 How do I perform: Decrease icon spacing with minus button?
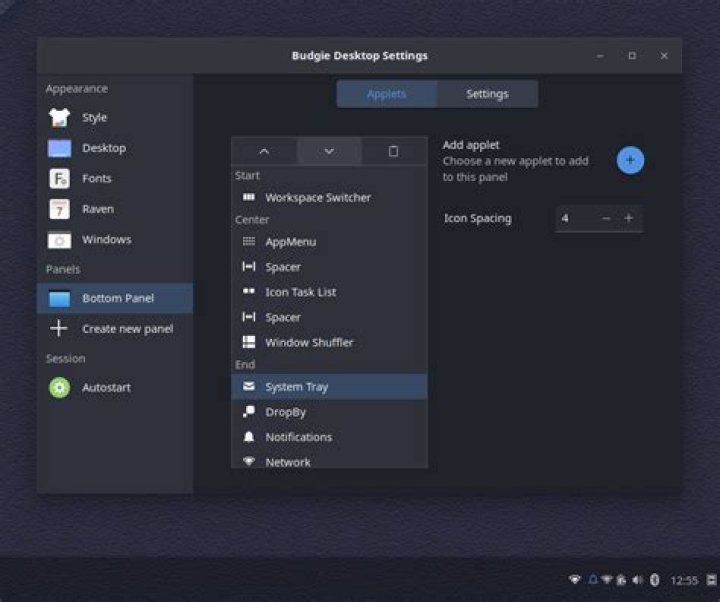[x=606, y=218]
